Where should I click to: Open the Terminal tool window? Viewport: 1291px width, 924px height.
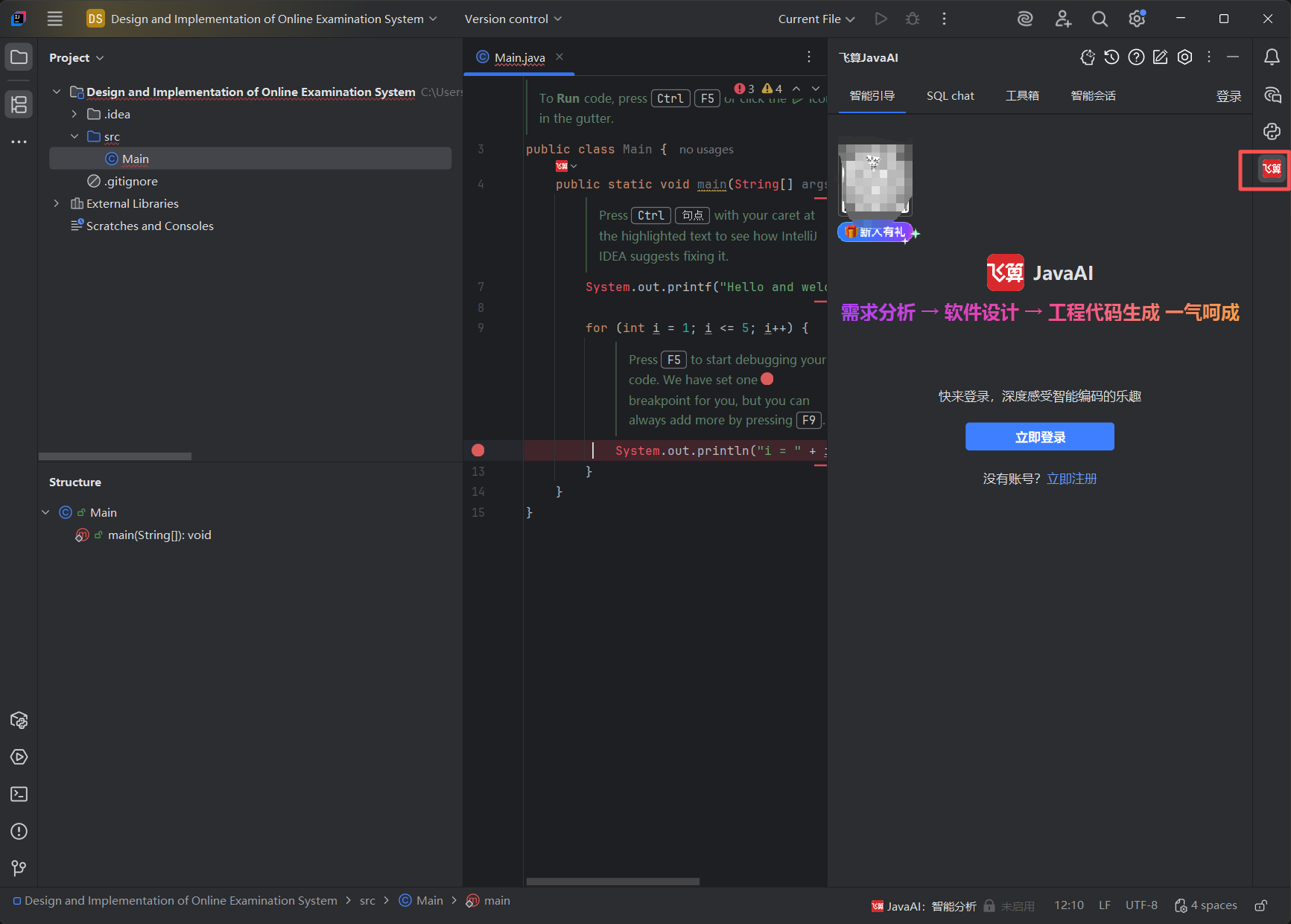pos(19,794)
